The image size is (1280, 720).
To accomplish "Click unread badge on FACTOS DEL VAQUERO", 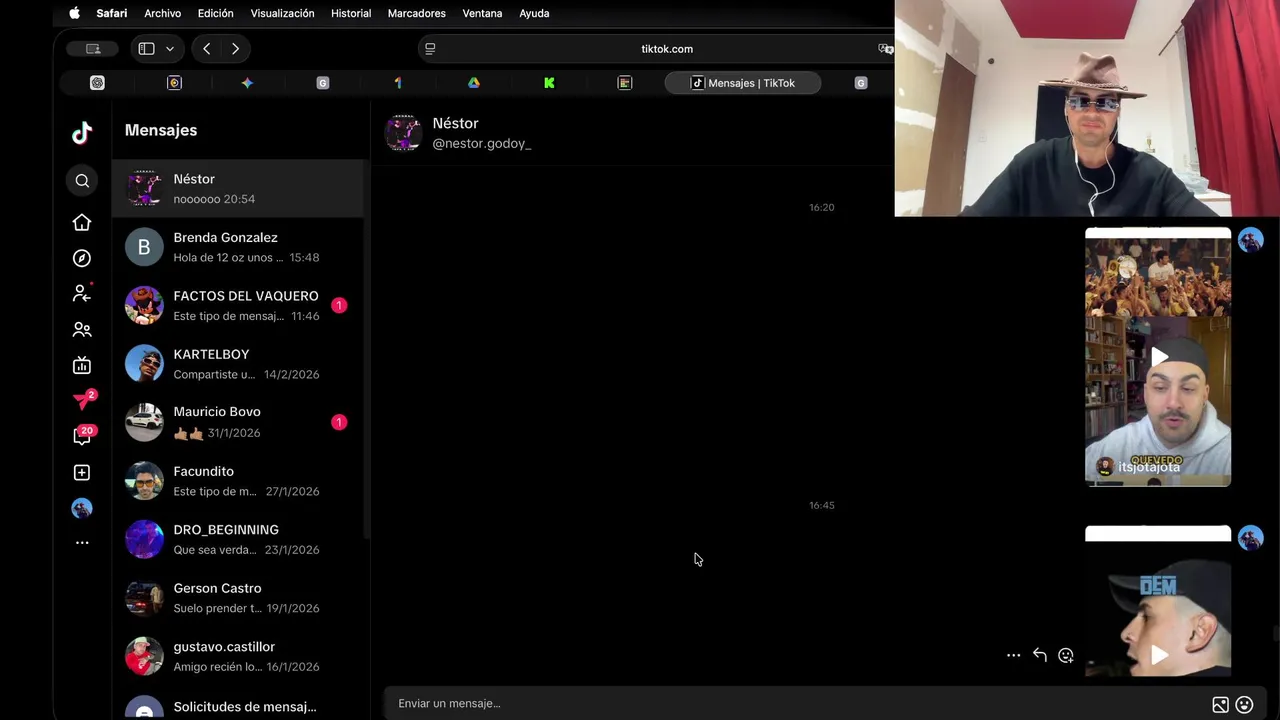I will click(x=339, y=305).
